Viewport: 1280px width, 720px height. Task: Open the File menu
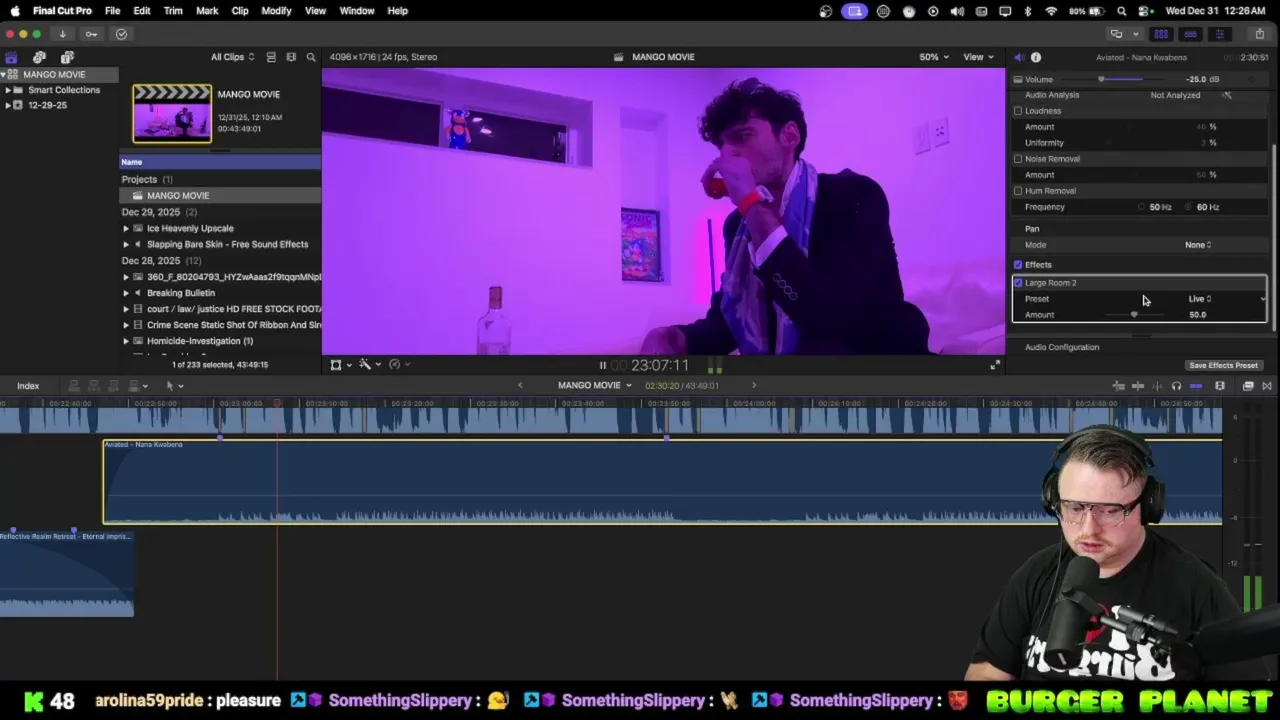112,11
